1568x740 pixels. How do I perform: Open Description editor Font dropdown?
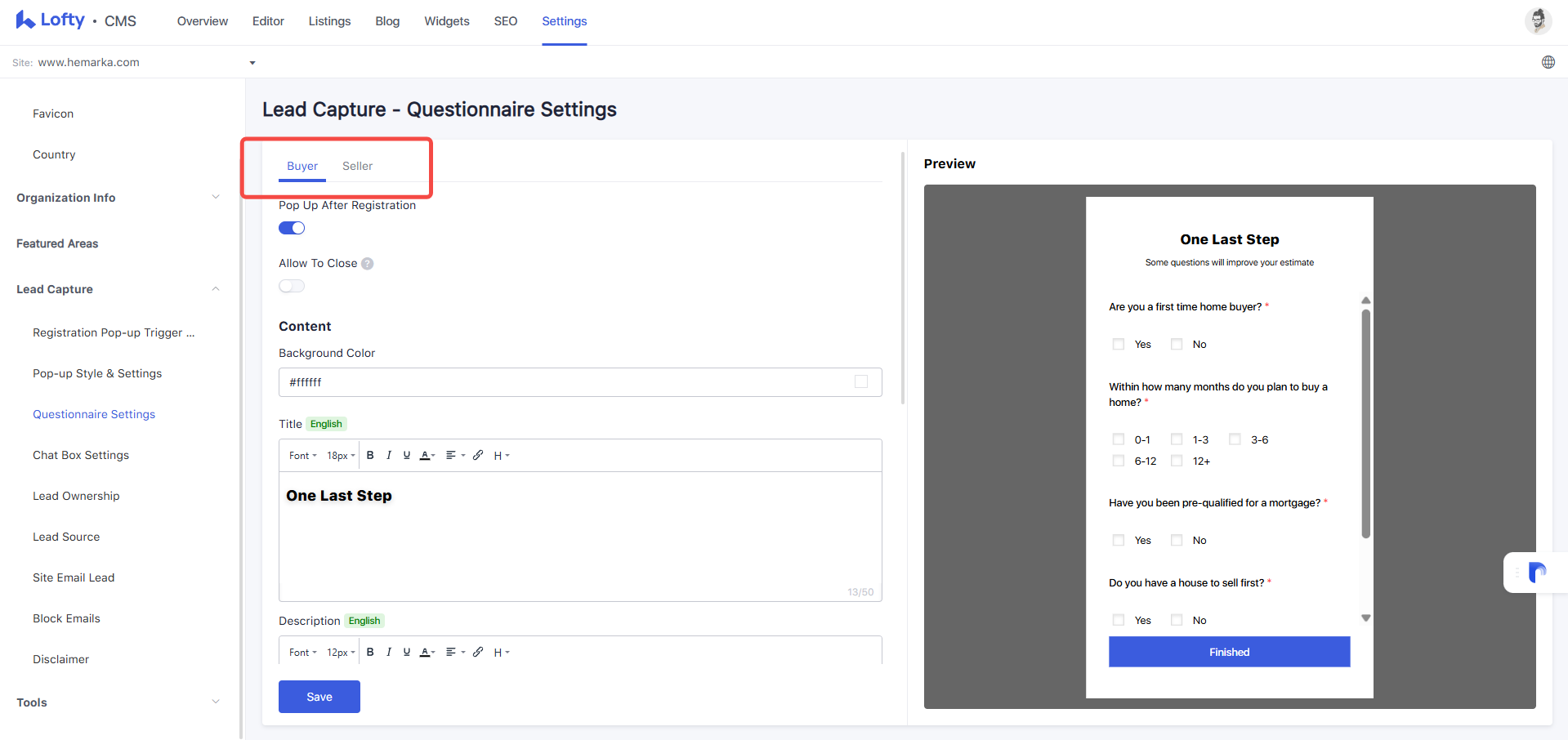(x=303, y=653)
